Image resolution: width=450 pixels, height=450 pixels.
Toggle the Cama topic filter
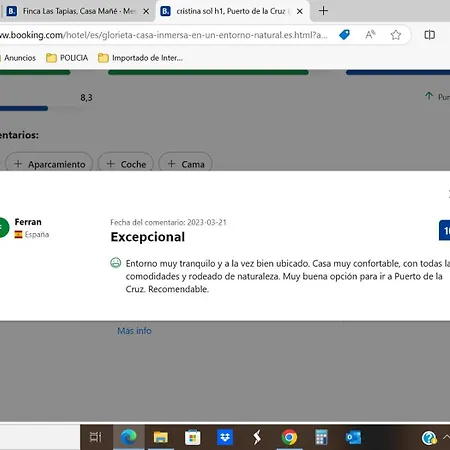[186, 164]
